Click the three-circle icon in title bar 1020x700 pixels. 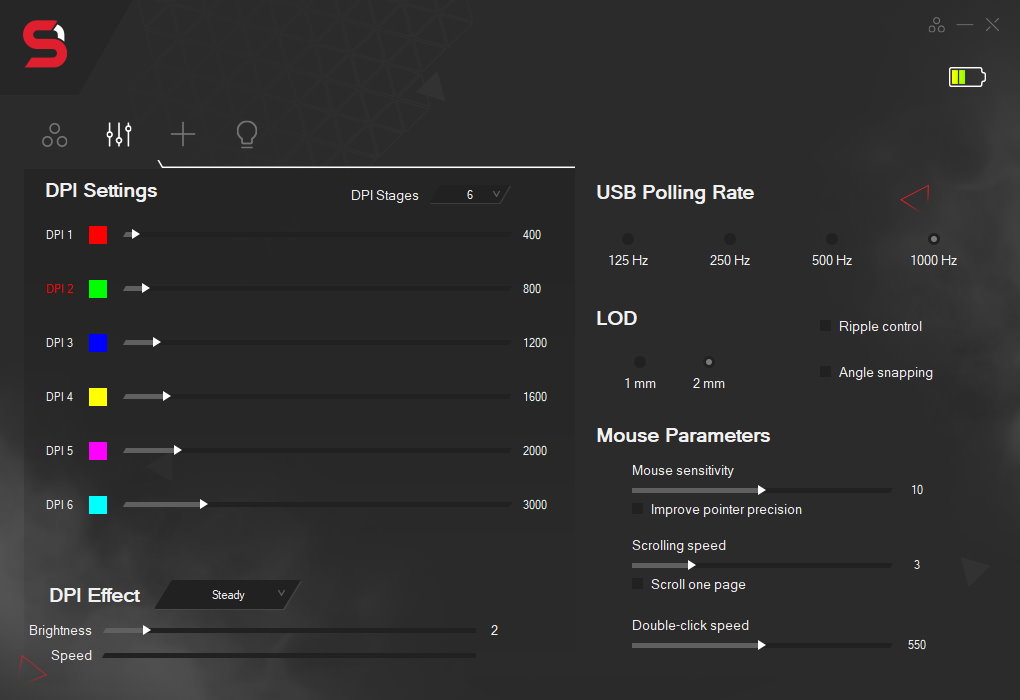pyautogui.click(x=936, y=25)
